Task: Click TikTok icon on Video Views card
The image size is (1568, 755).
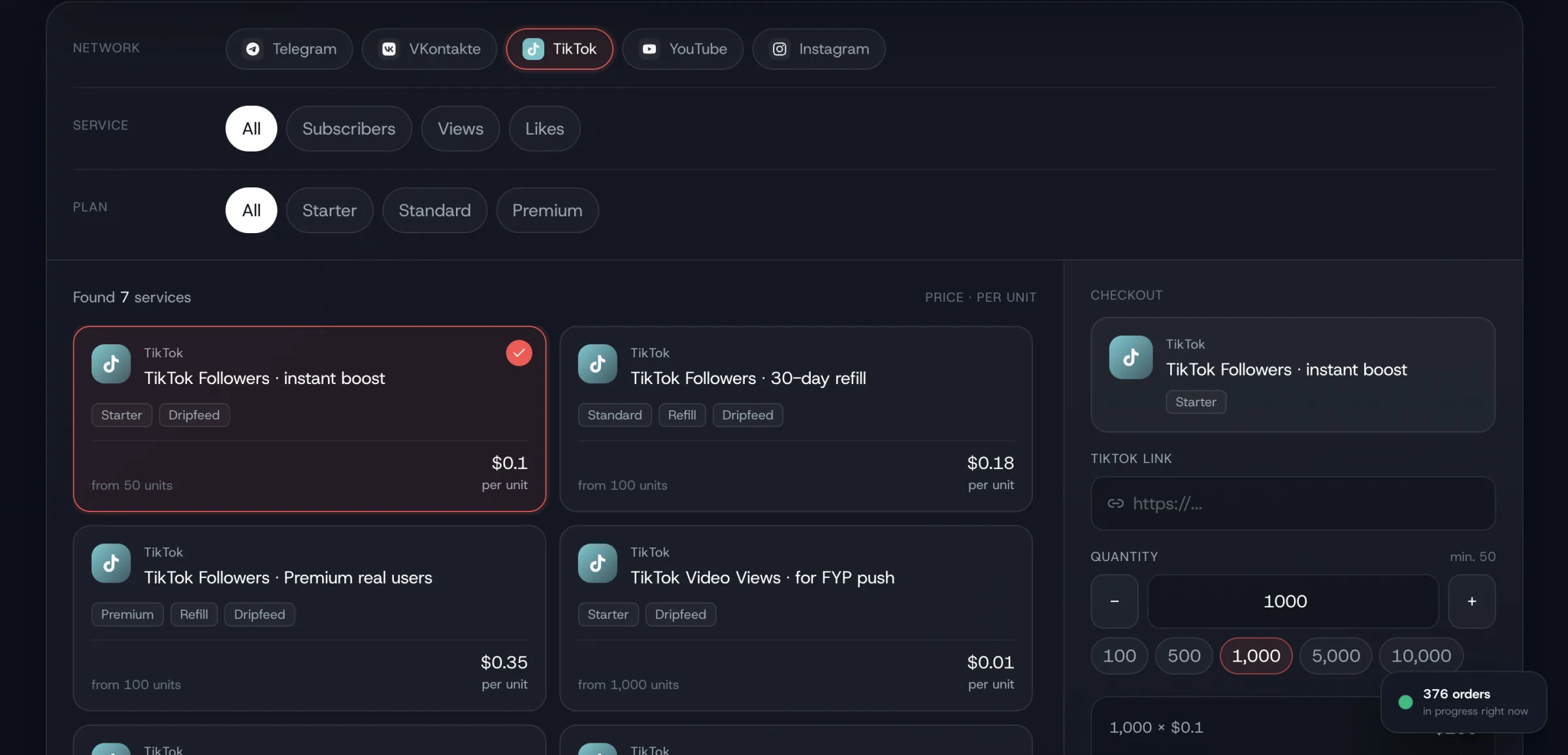Action: [x=597, y=563]
